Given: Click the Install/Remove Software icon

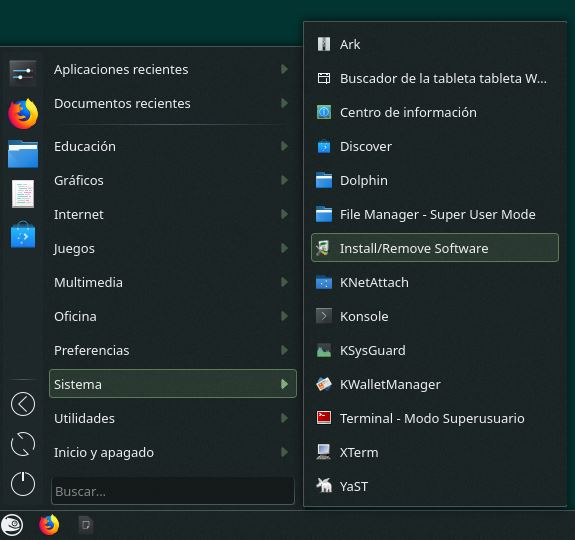Looking at the screenshot, I should coord(324,248).
